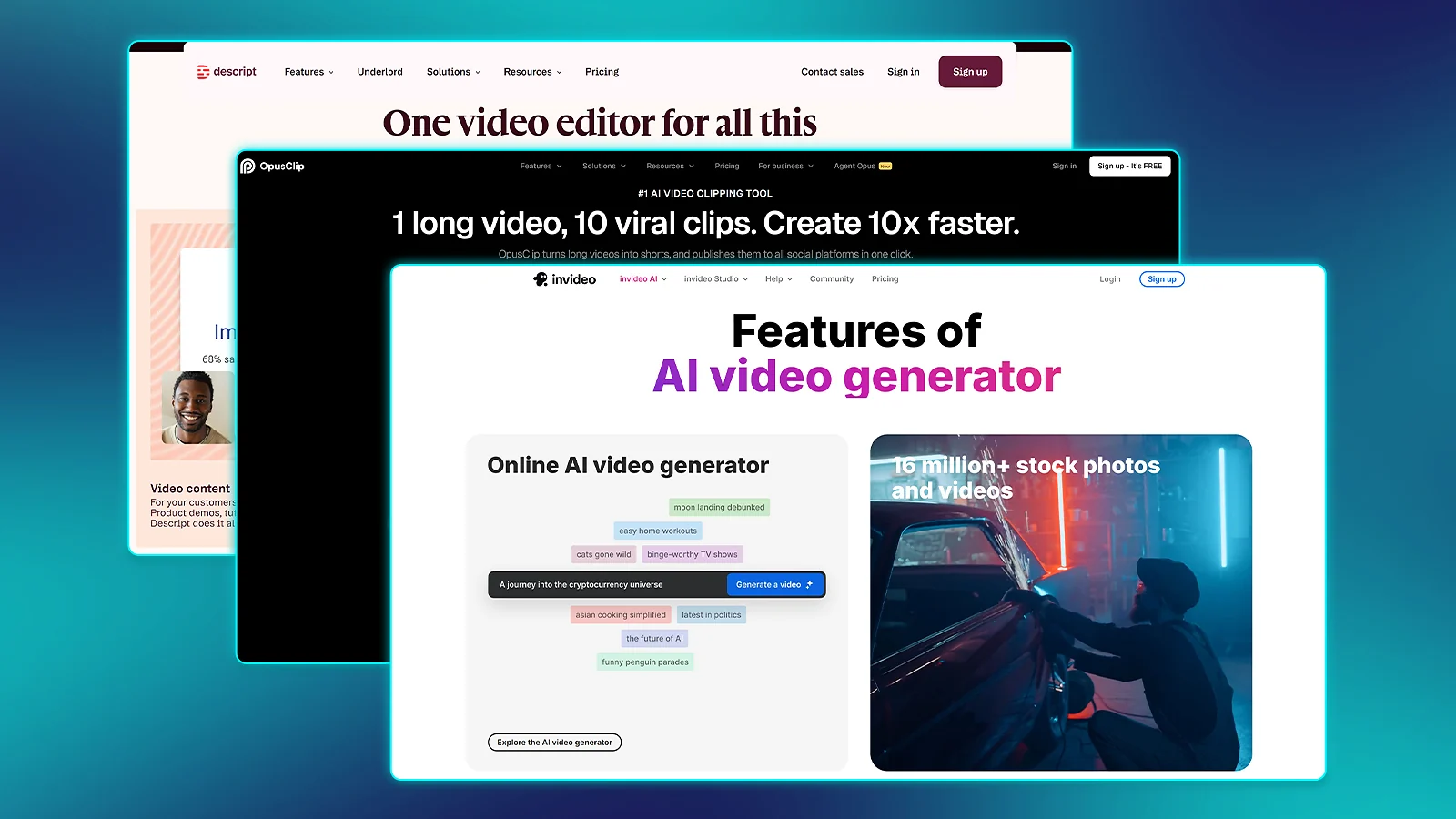Click Descript Sign up button

(x=970, y=72)
